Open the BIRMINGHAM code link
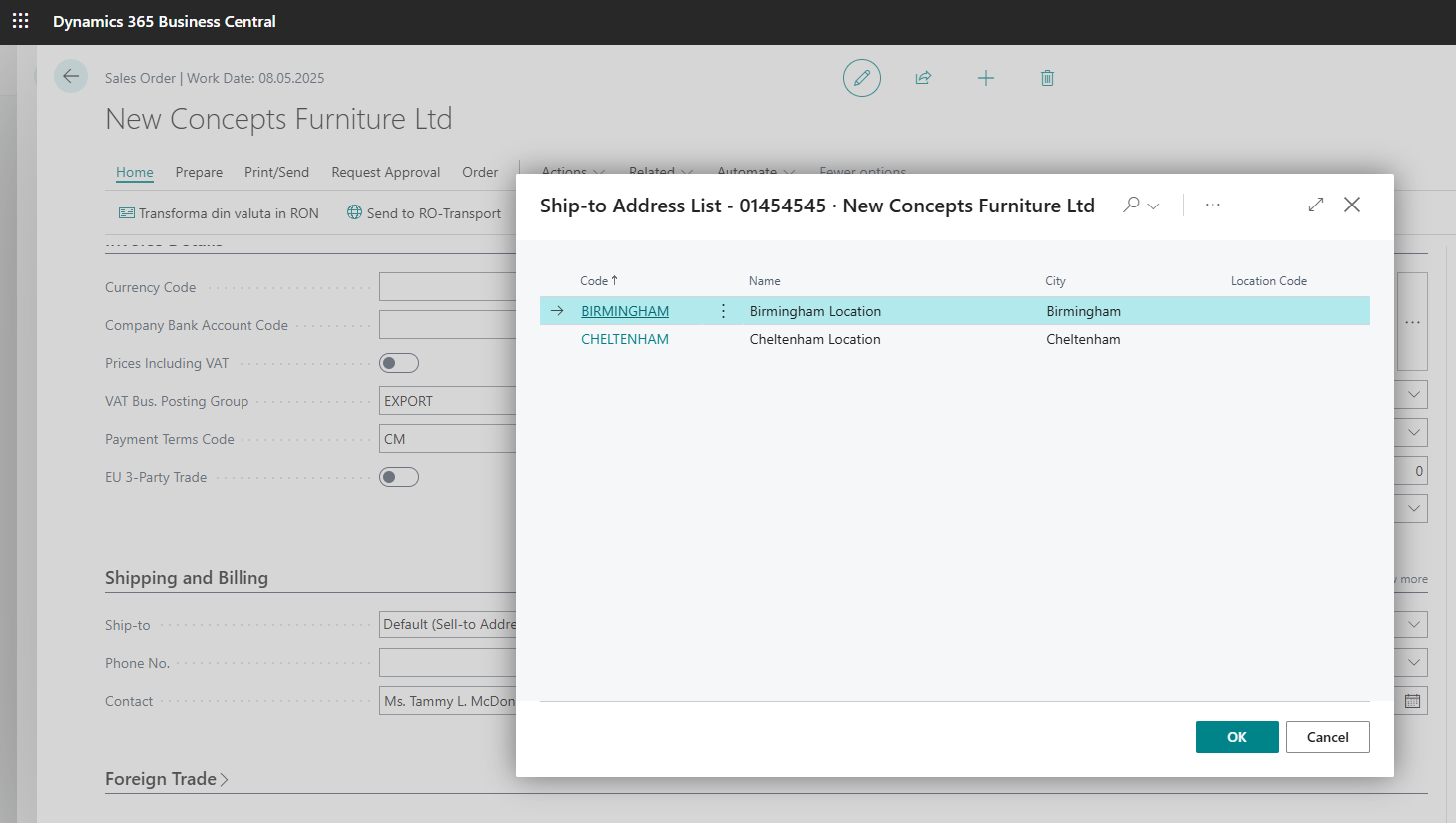This screenshot has height=823, width=1456. click(625, 311)
